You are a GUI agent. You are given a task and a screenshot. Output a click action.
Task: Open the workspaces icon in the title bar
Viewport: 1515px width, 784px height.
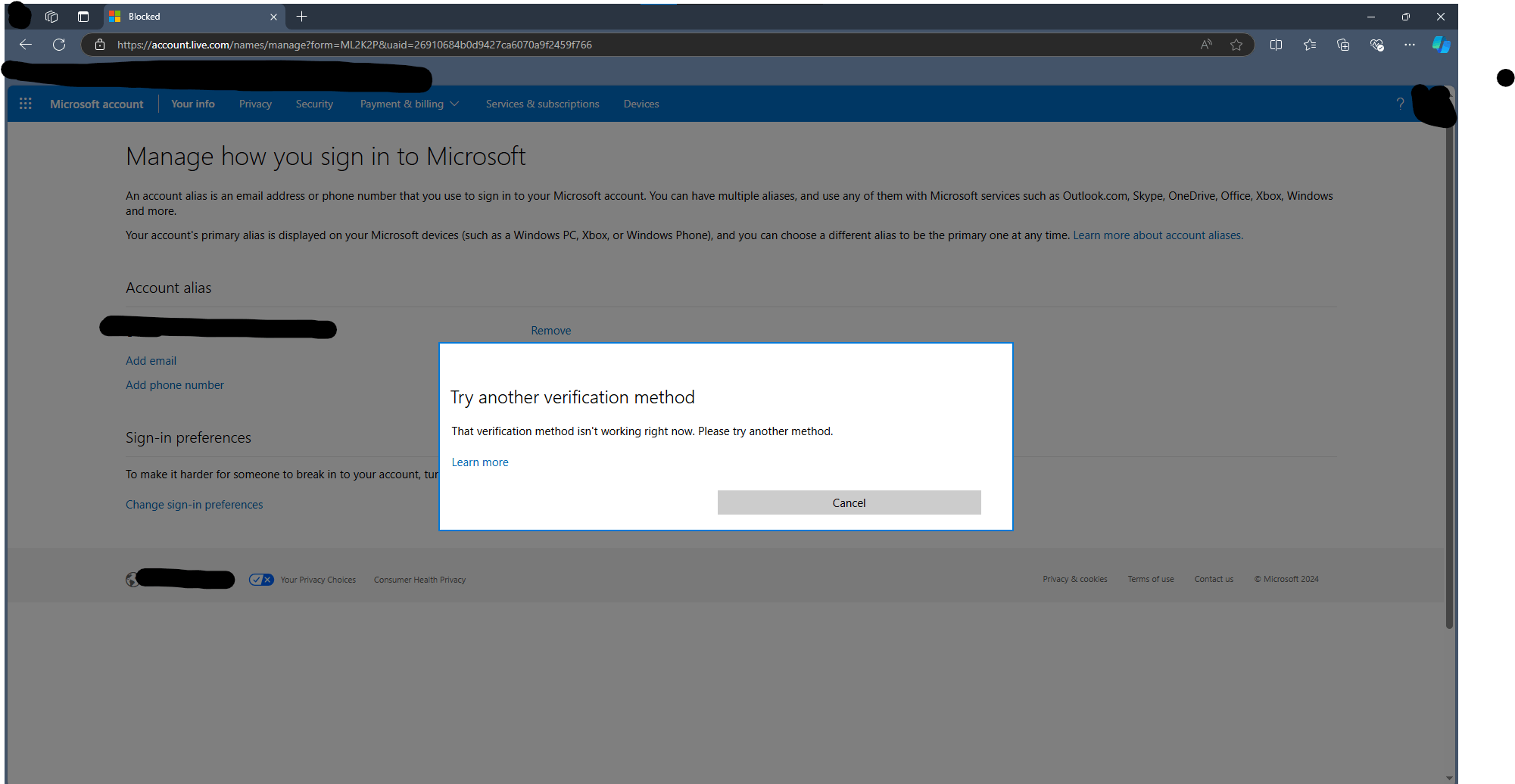(x=51, y=17)
